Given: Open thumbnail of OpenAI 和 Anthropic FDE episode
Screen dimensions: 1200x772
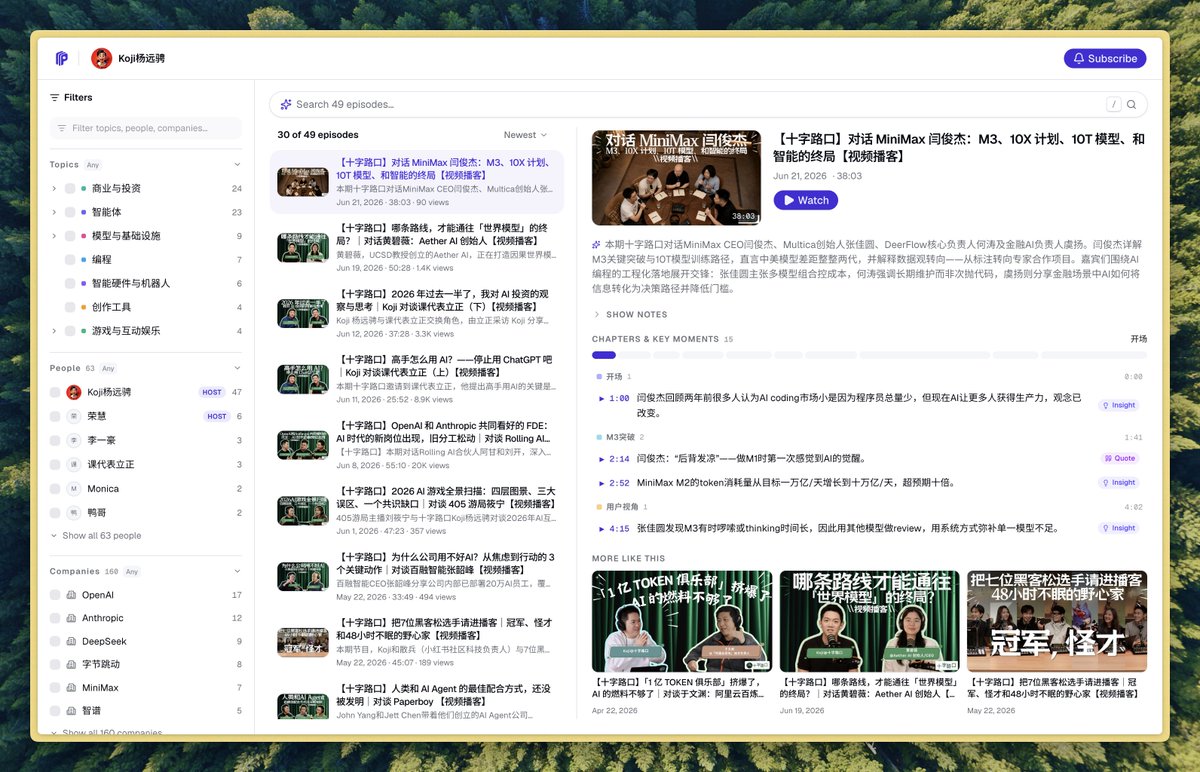Looking at the screenshot, I should [x=303, y=444].
